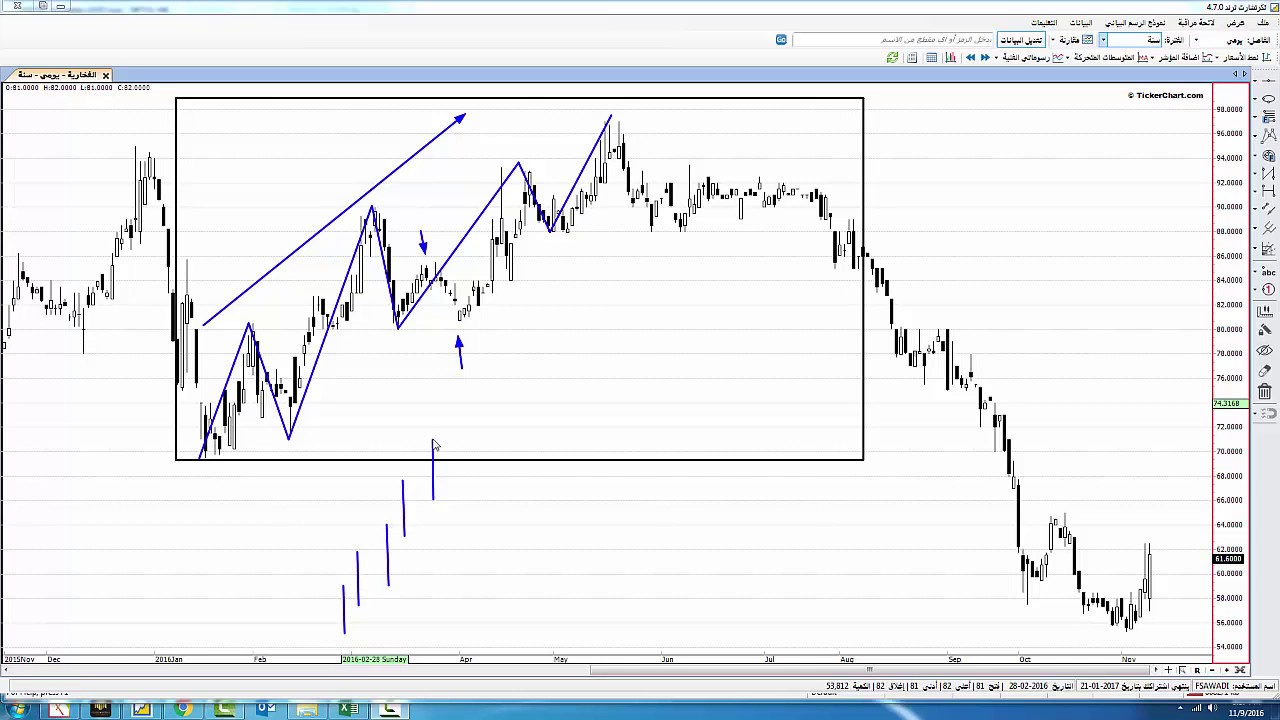1280x720 pixels.
Task: Select the Fibonacci arcs tool
Action: pos(1267,155)
